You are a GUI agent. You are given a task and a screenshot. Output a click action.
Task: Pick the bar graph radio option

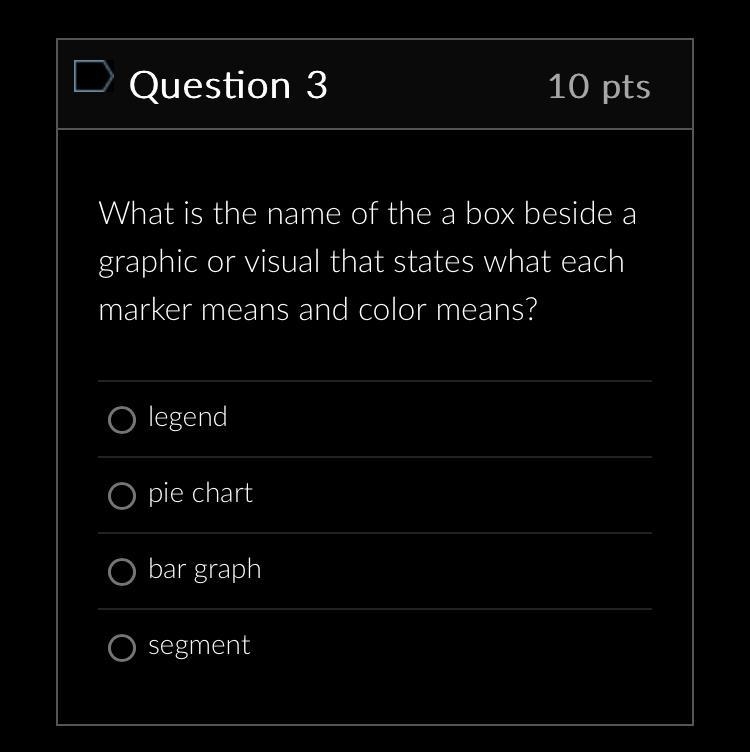click(x=122, y=571)
